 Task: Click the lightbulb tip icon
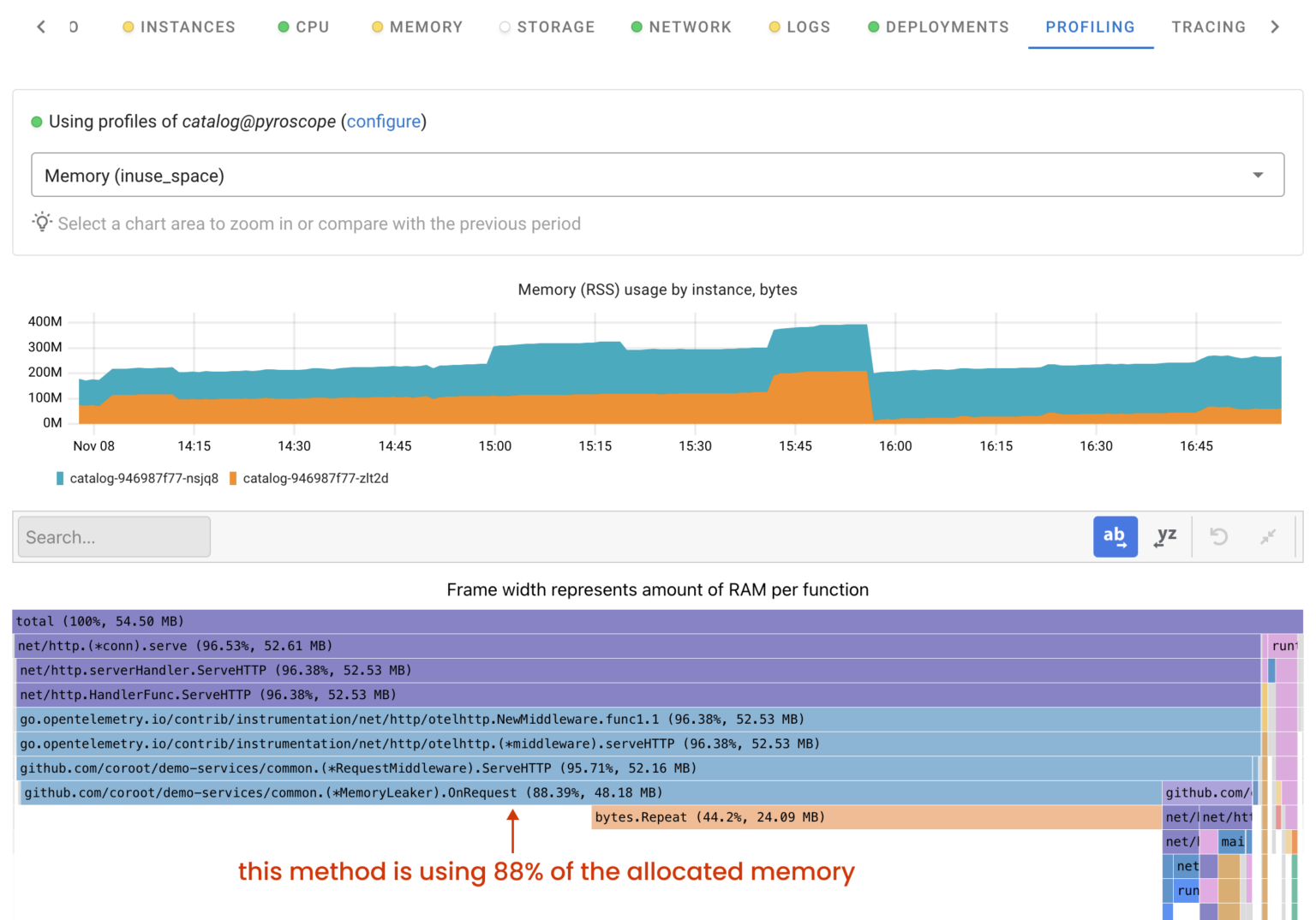click(x=41, y=223)
